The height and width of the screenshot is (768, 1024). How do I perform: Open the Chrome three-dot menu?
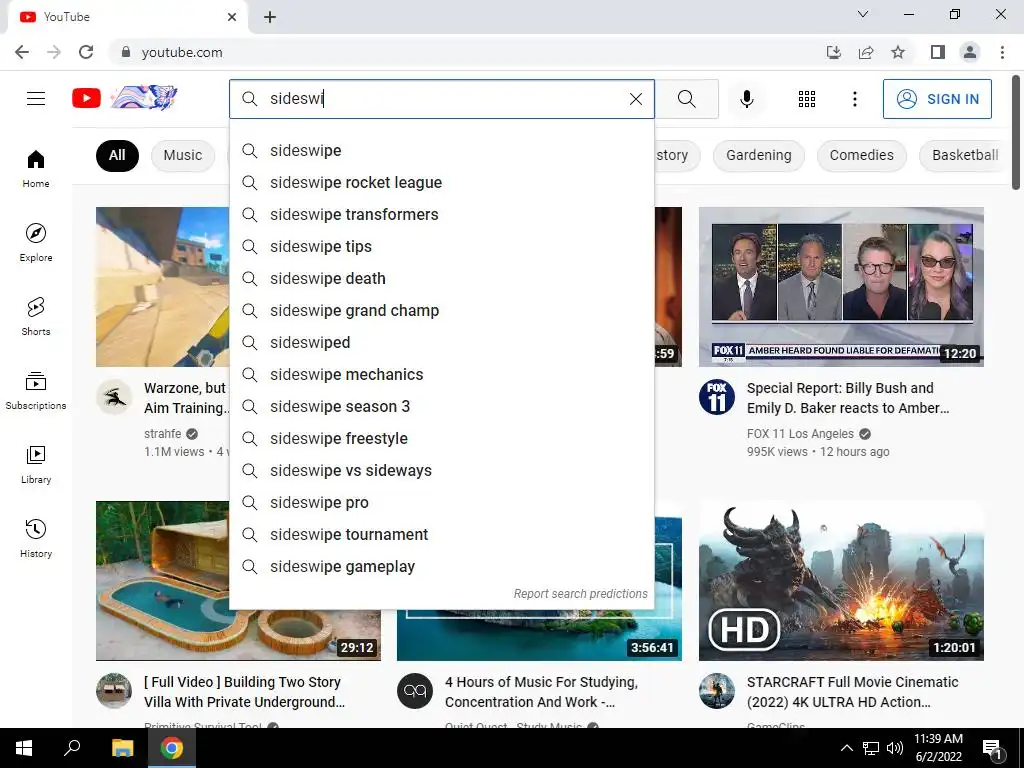[x=1002, y=52]
